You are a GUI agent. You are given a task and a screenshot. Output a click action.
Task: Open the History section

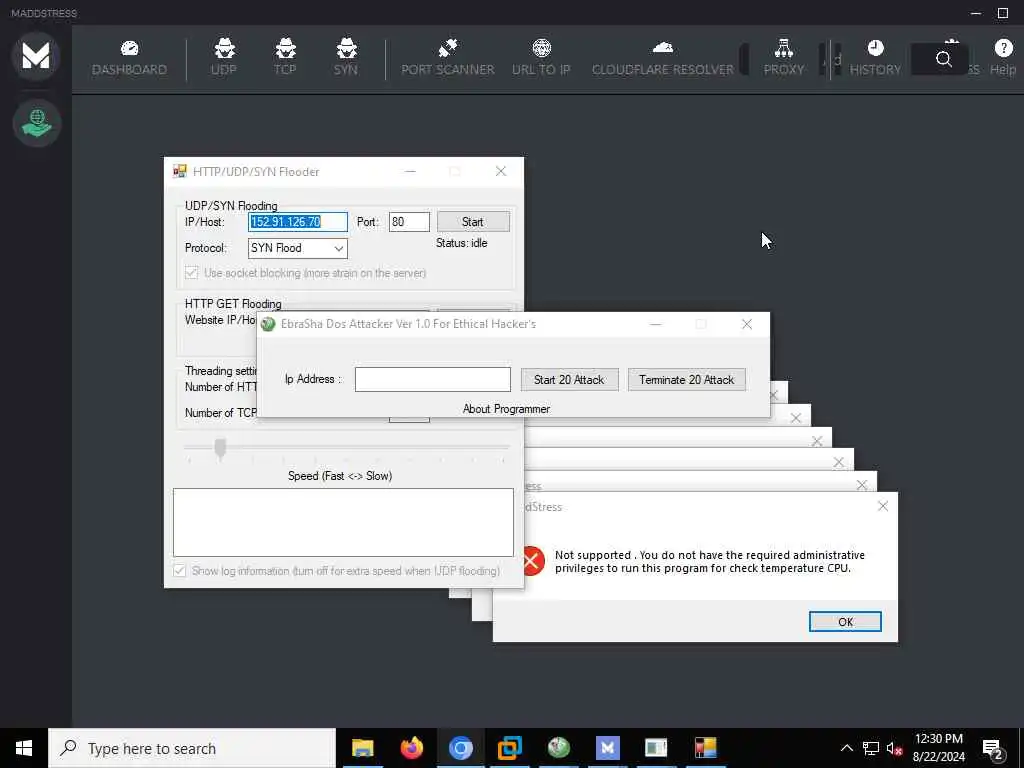coord(875,57)
